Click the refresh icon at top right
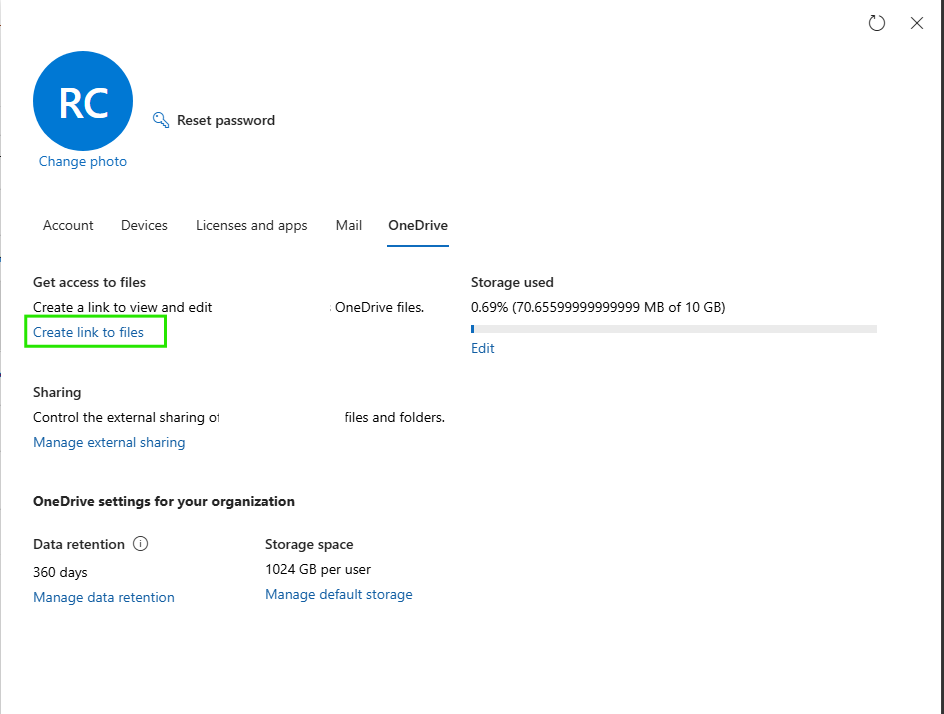The height and width of the screenshot is (714, 944). [877, 23]
